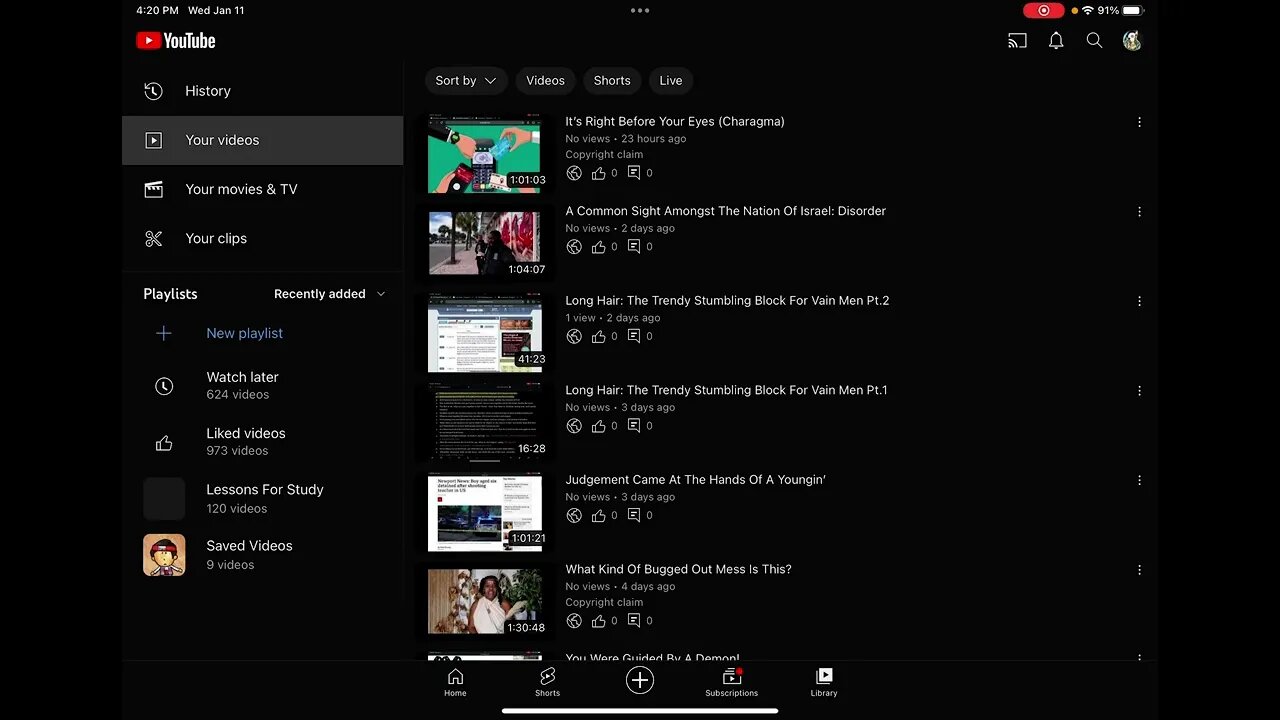Screen dimensions: 1280x720
Task: Open title You Were Guided By A Demon
Action: coord(653,658)
